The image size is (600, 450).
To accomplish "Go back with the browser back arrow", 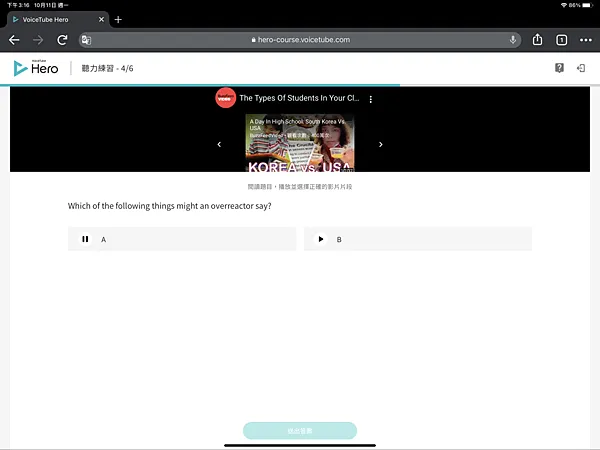I will click(14, 40).
